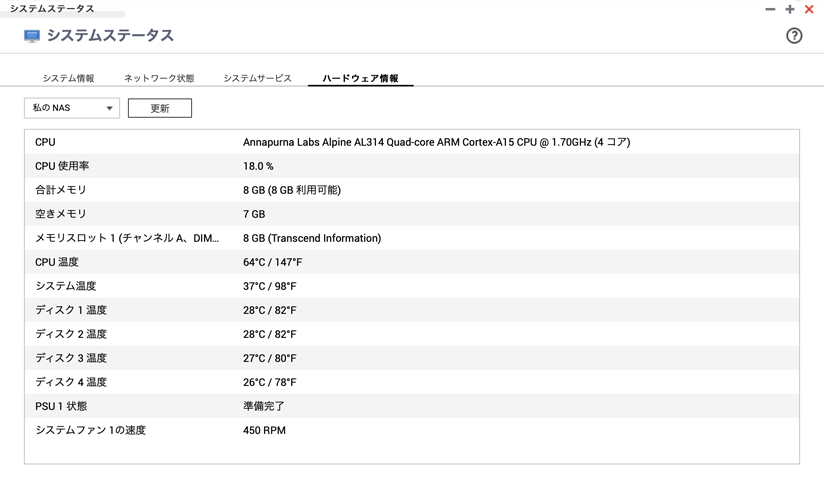
Task: Open the ネットワーク状態 tab
Action: pyautogui.click(x=159, y=78)
